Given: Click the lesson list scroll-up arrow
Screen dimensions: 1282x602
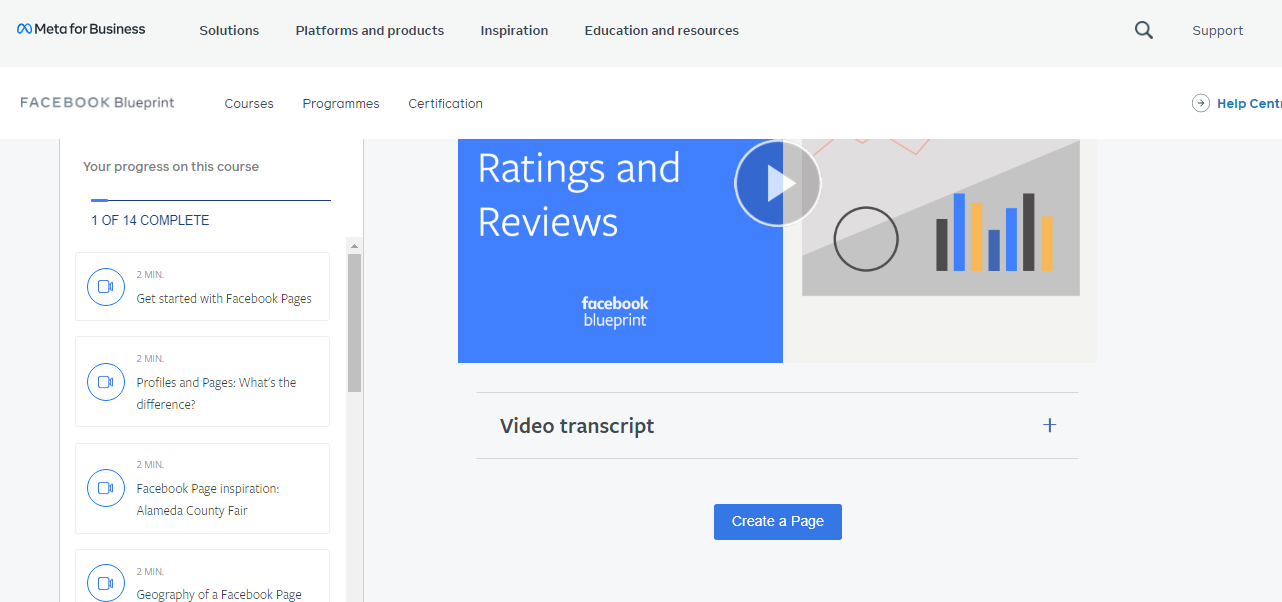Looking at the screenshot, I should (x=355, y=245).
